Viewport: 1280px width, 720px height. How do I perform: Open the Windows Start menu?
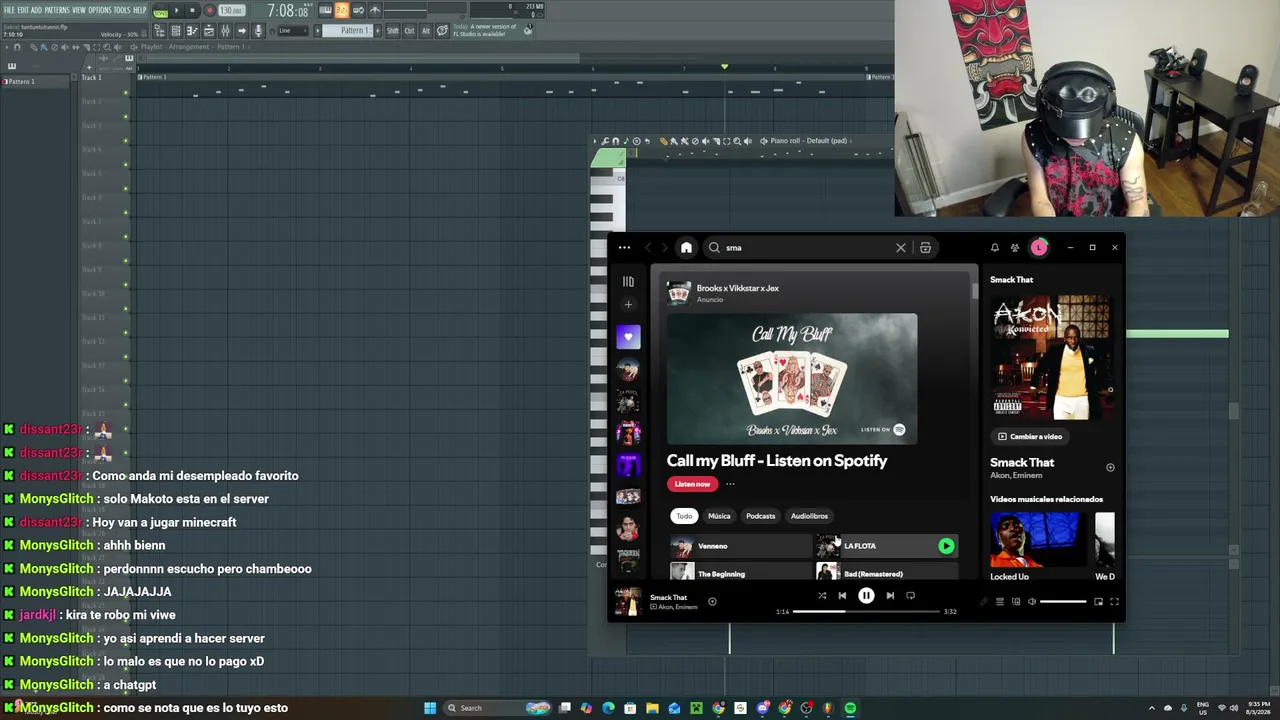pos(430,708)
